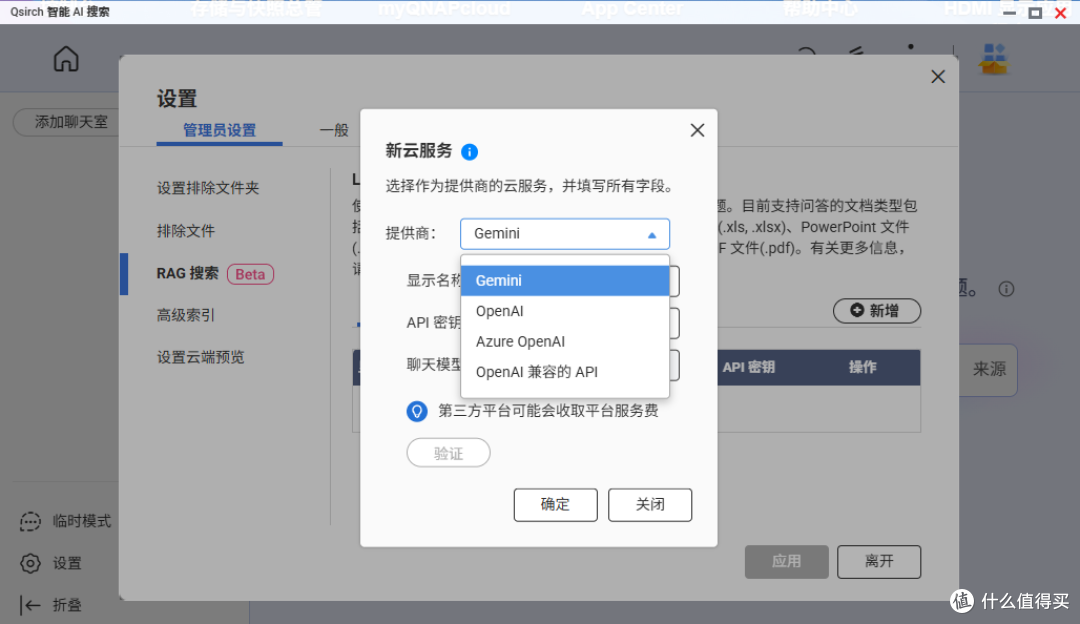Click the blue info icon beside 新云服务

click(x=469, y=152)
